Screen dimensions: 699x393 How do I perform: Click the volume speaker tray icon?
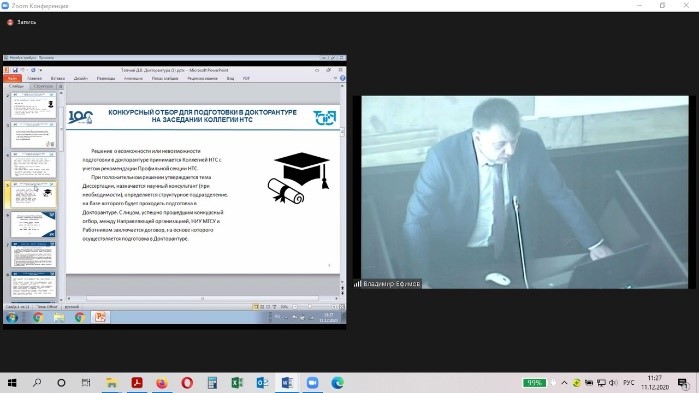point(613,383)
